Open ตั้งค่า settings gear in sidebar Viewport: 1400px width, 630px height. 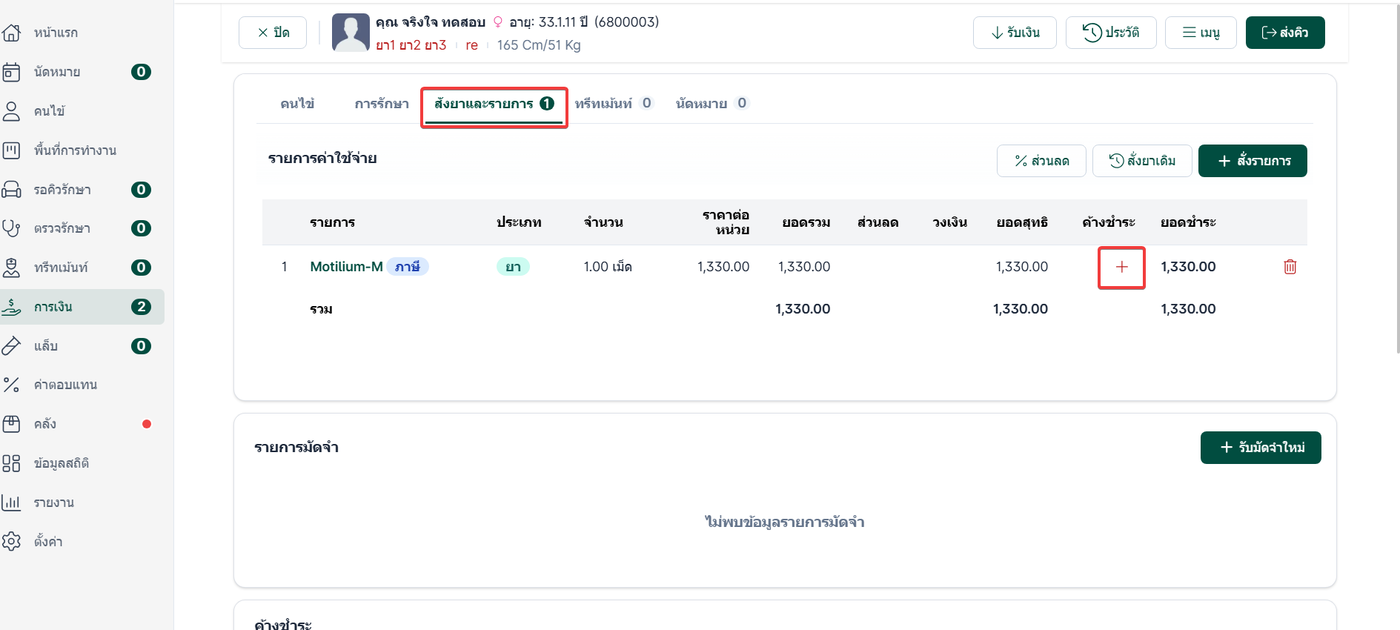tap(12, 541)
